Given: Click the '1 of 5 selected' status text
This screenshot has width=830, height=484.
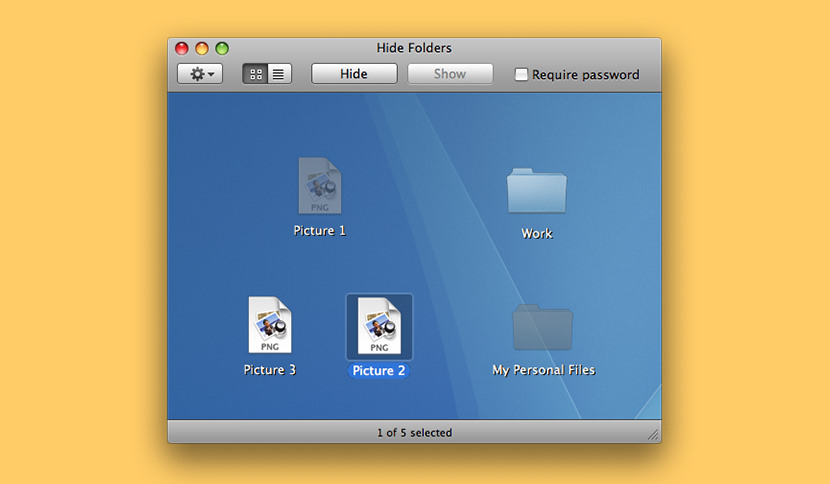Looking at the screenshot, I should [414, 433].
